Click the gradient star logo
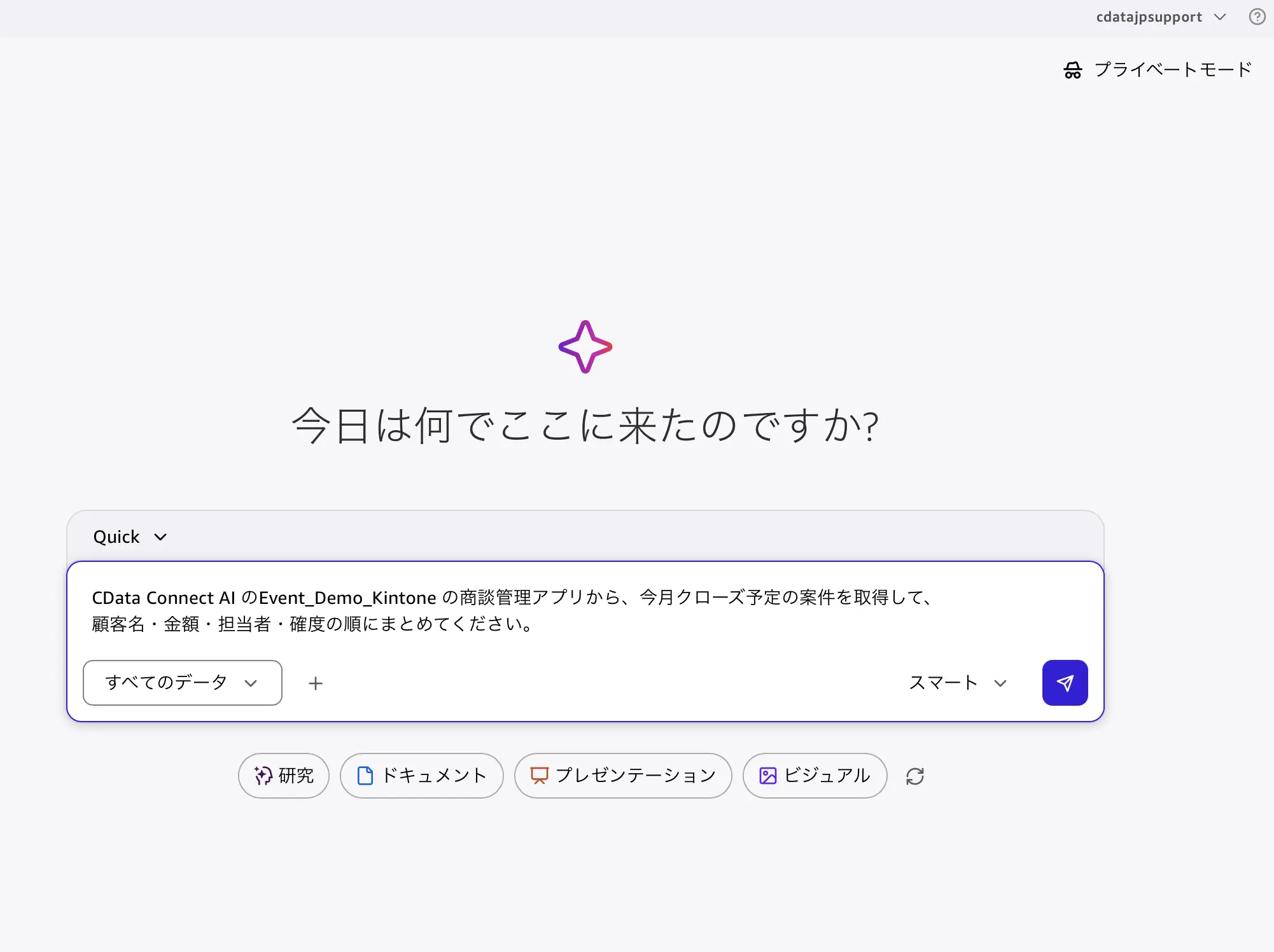This screenshot has height=952, width=1274. point(585,347)
